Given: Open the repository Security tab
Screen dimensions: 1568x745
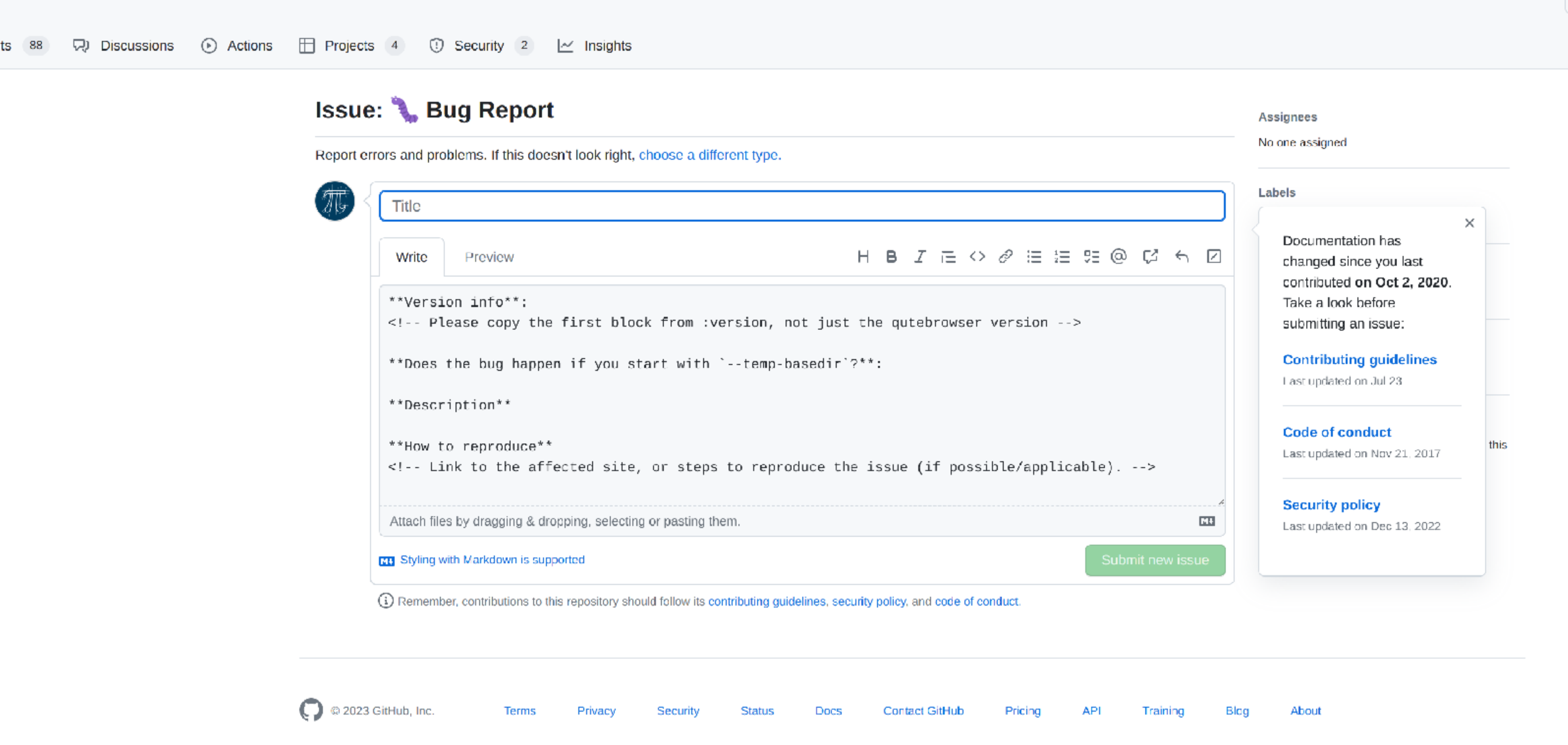Looking at the screenshot, I should [x=479, y=45].
